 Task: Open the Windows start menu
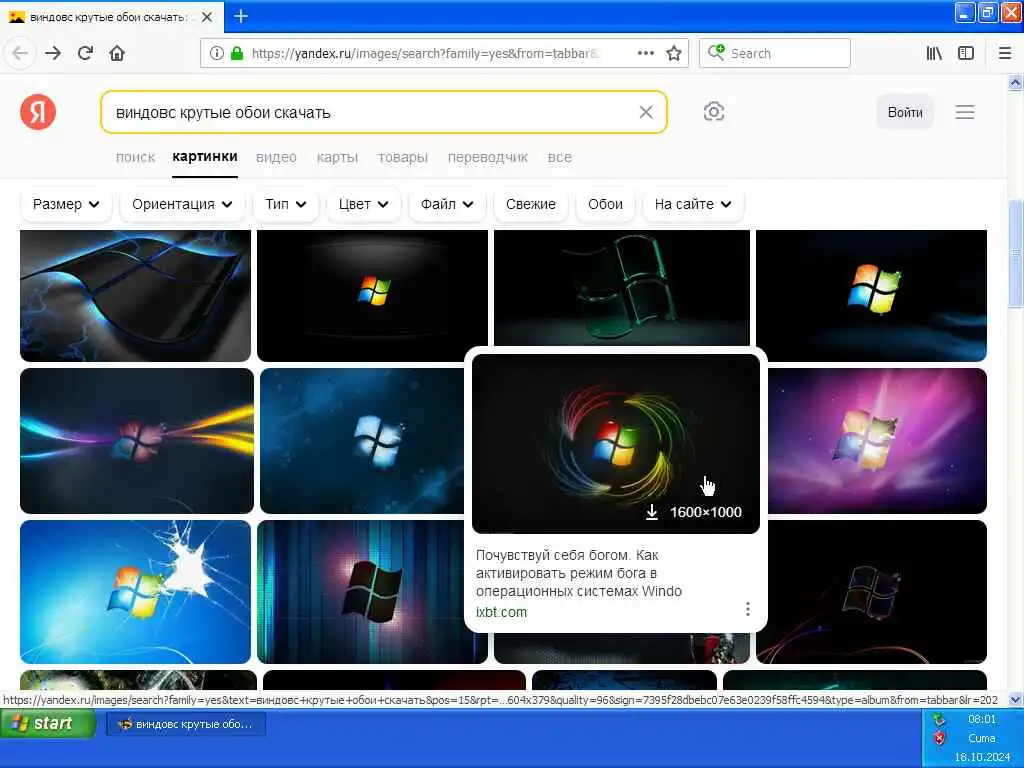(x=48, y=724)
